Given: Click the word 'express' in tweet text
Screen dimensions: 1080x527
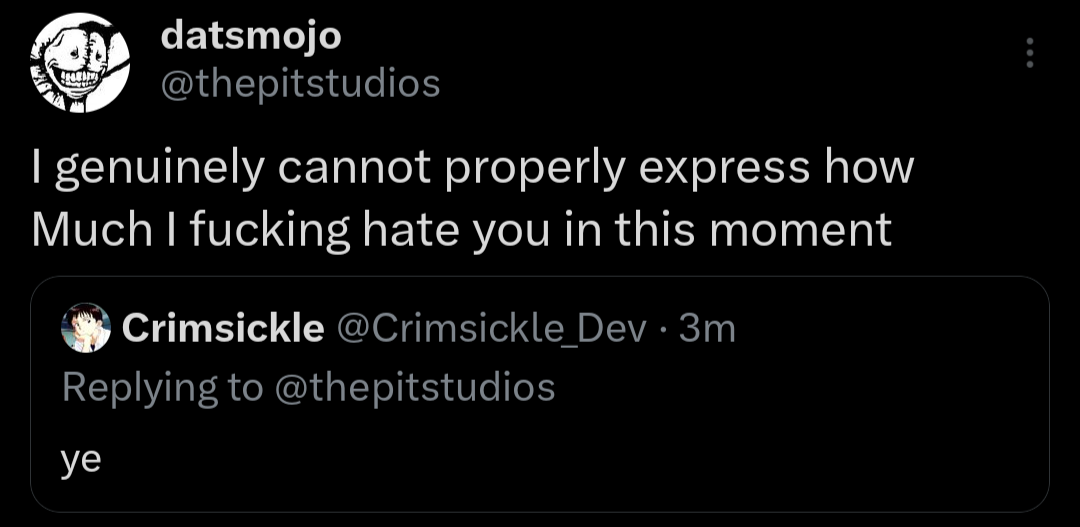Looking at the screenshot, I should tap(724, 169).
